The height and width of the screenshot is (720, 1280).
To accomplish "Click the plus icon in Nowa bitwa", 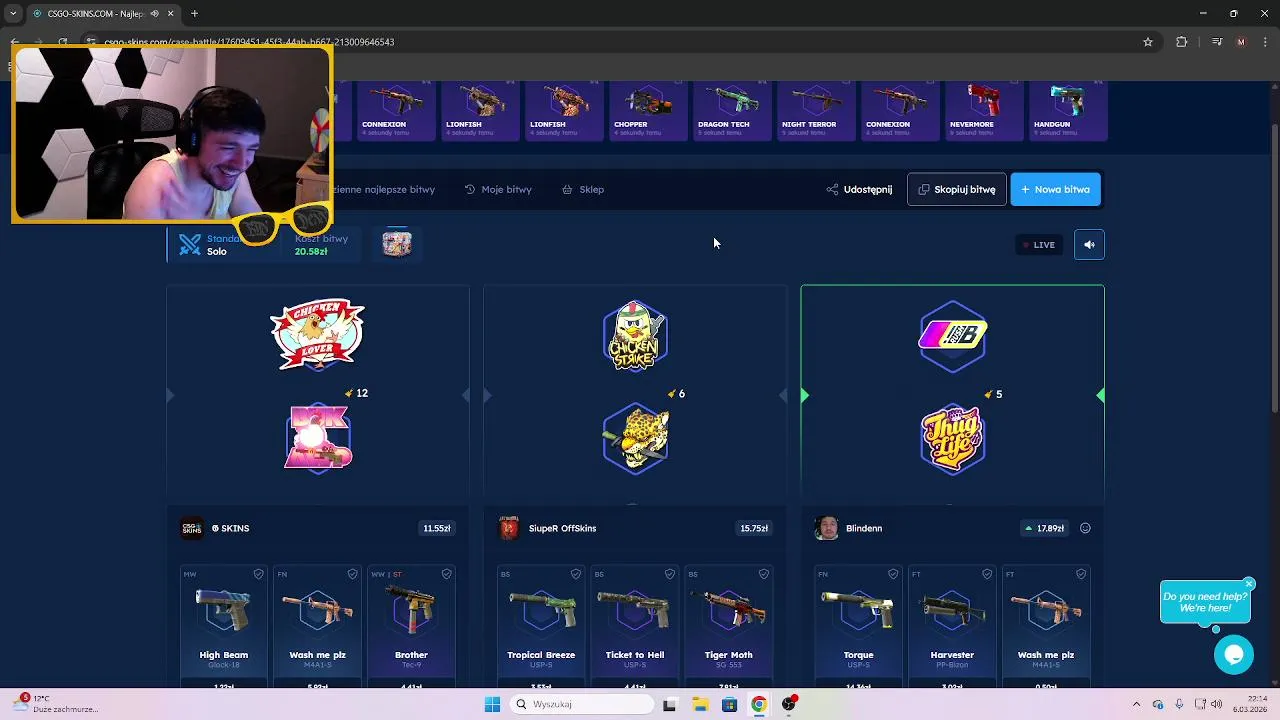I will pos(1025,189).
